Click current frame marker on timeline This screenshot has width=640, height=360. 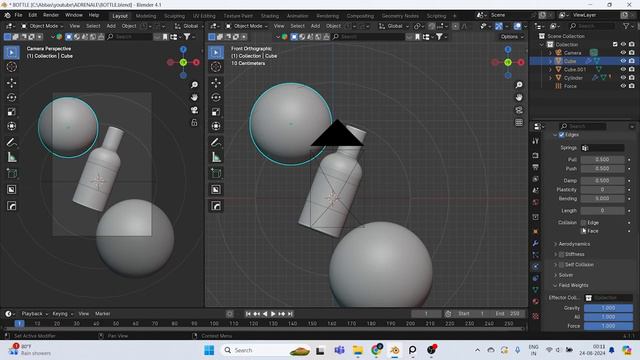19,324
